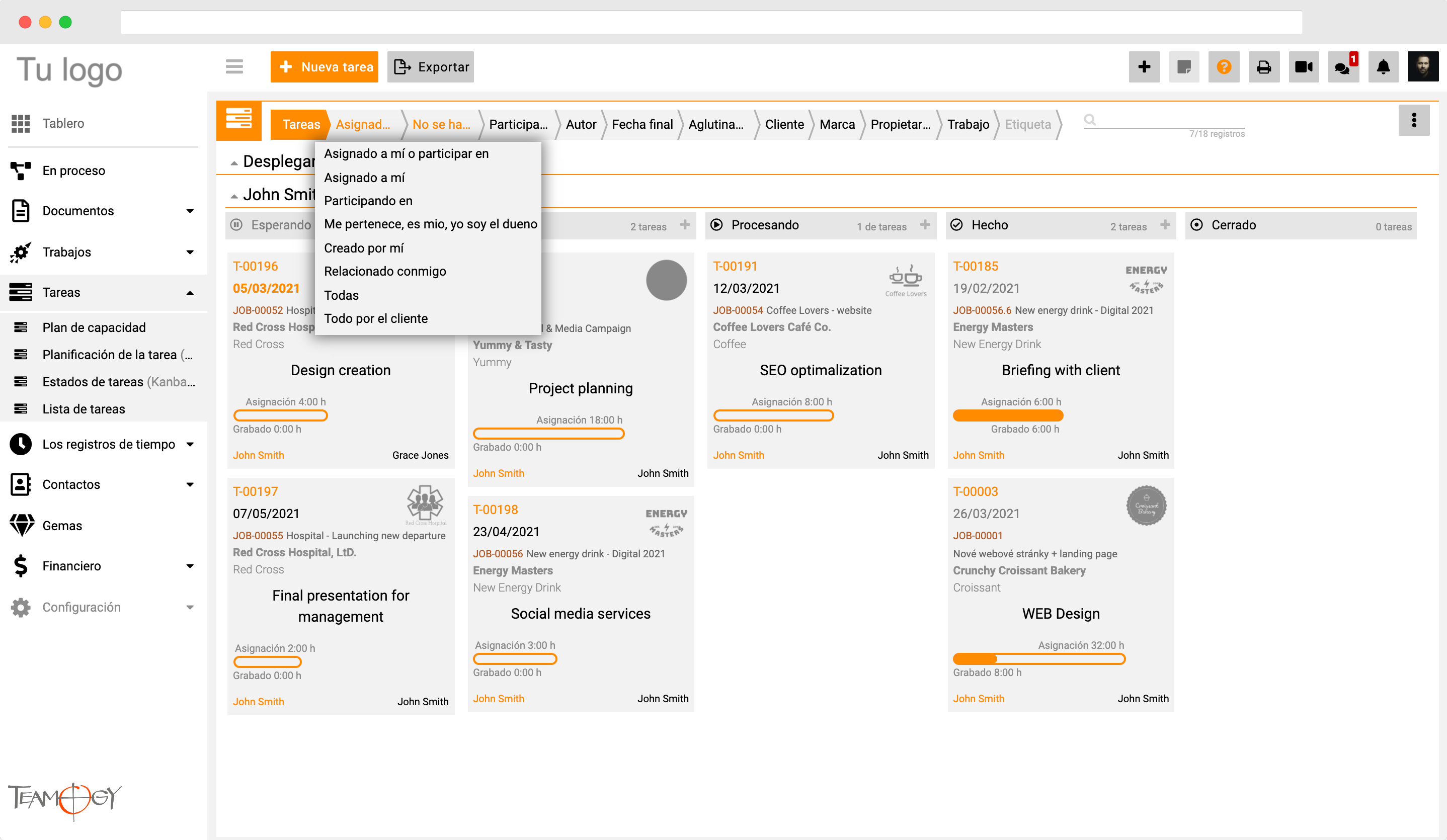Expand the Contactos menu
Screen dimensions: 1447x840
(x=190, y=484)
